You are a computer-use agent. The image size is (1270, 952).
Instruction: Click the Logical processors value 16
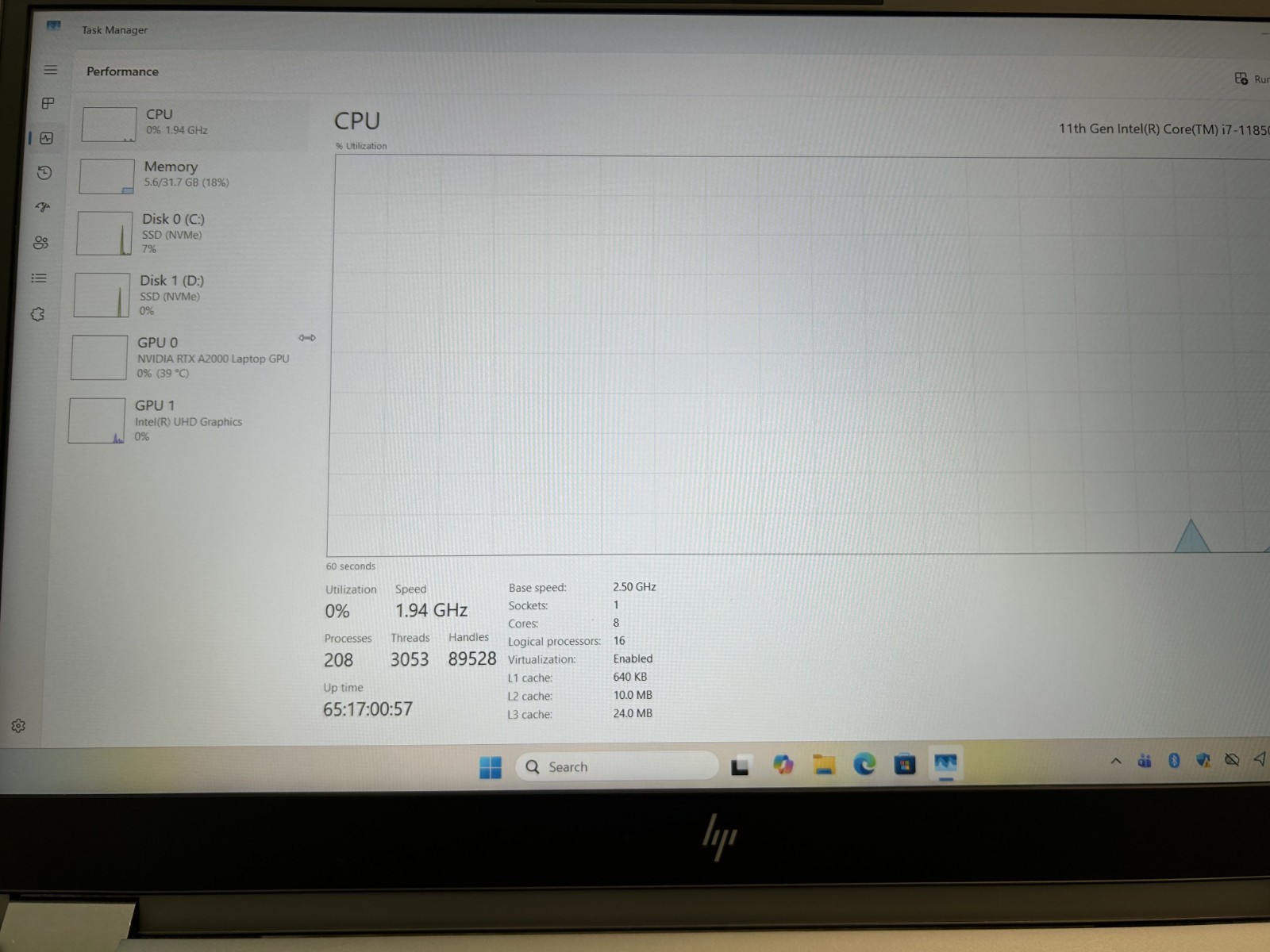coord(619,640)
